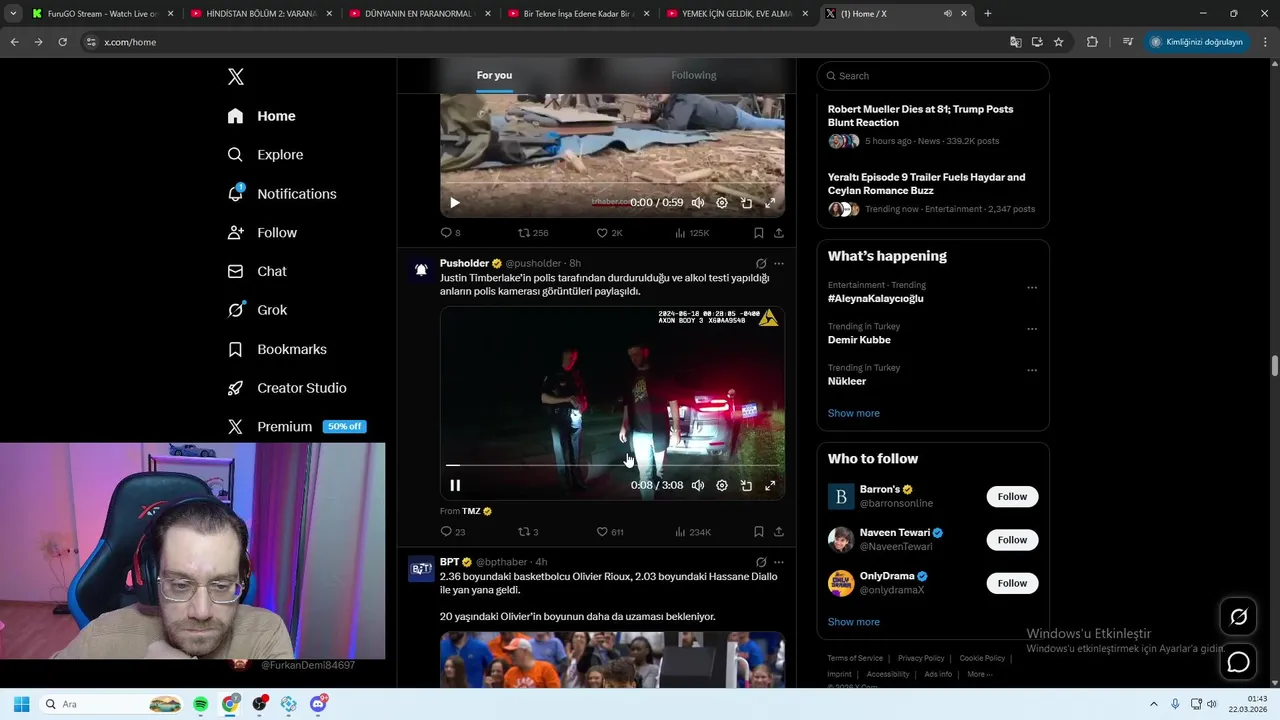This screenshot has height=720, width=1280.
Task: Open Windows Start menu
Action: (x=21, y=704)
